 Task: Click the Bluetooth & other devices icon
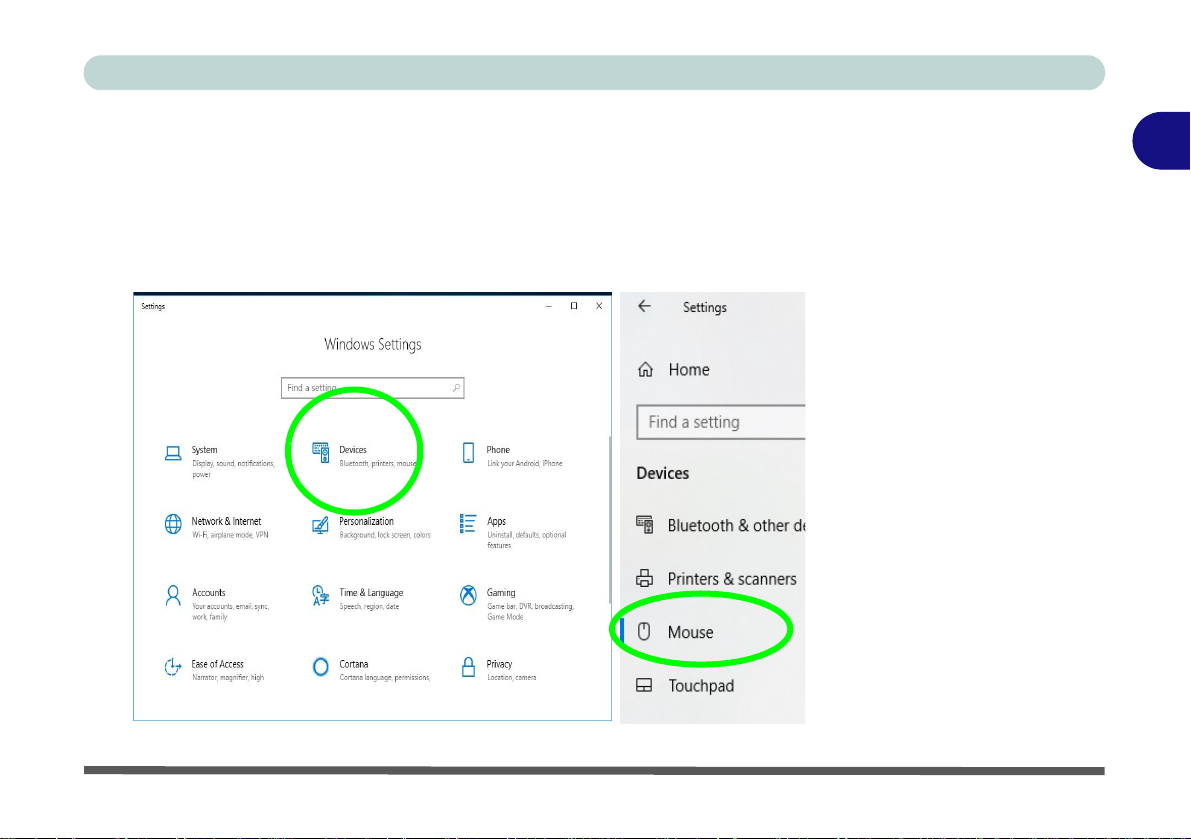[x=645, y=525]
